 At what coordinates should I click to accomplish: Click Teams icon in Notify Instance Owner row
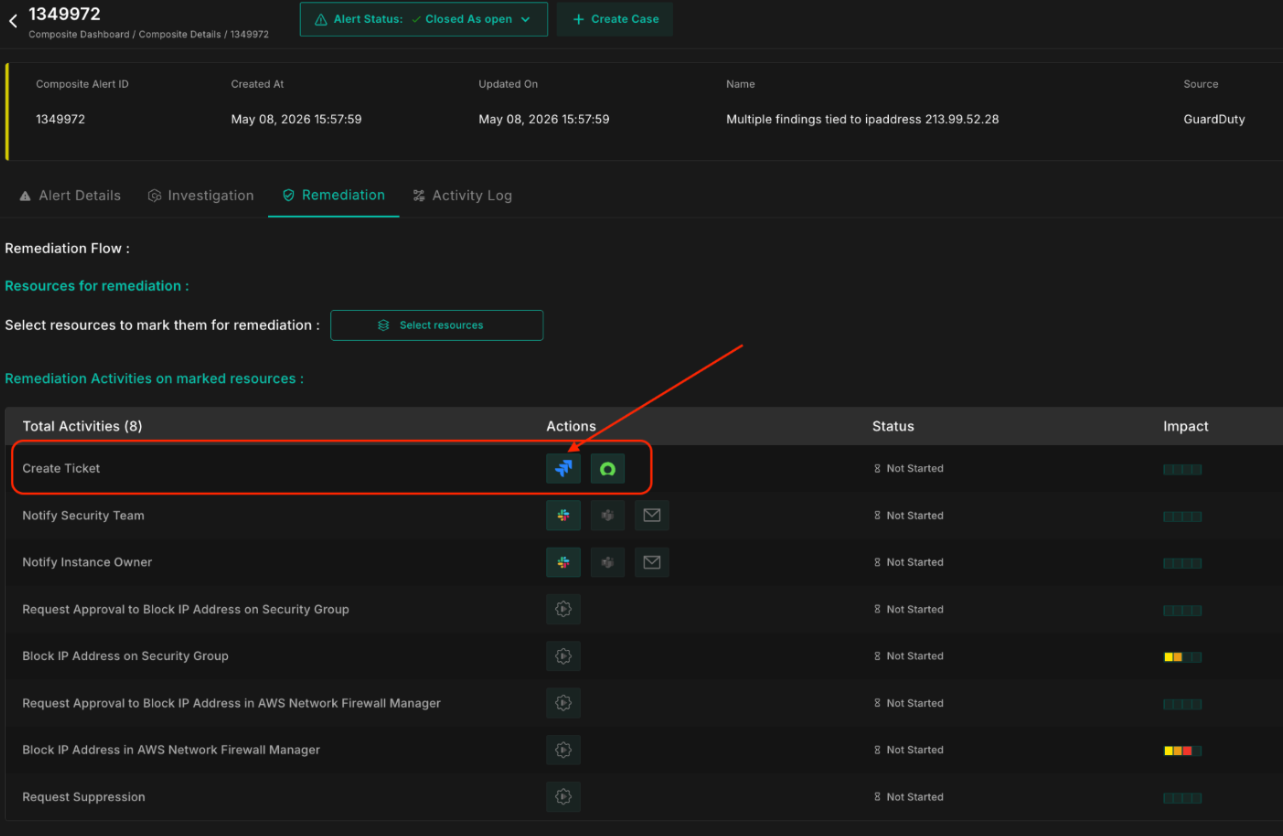(607, 562)
